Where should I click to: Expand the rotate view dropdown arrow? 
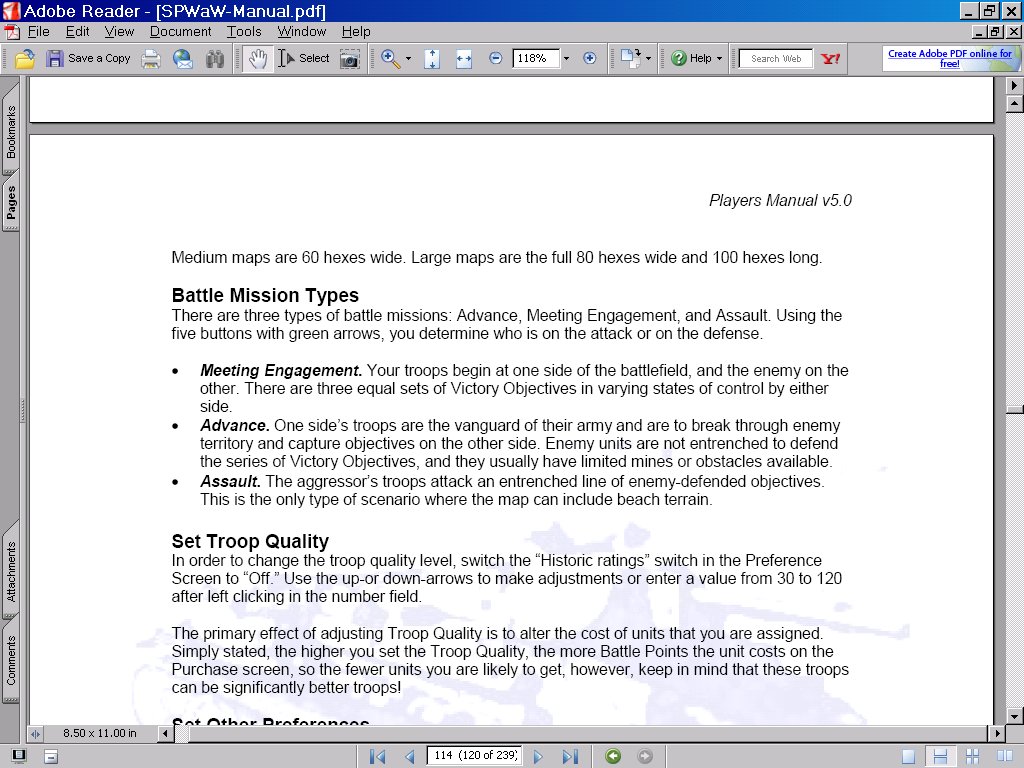tap(648, 59)
